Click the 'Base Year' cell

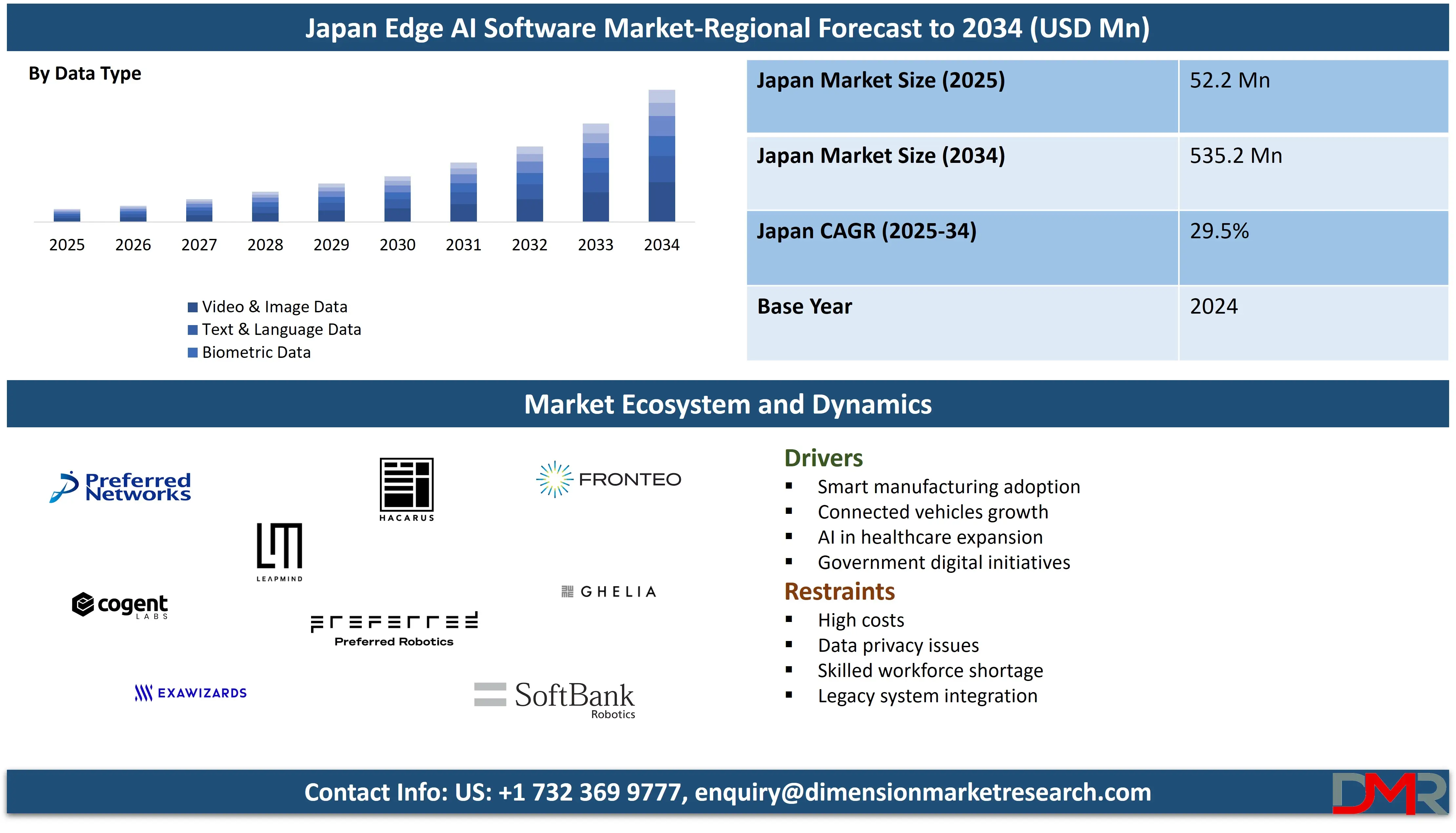[962, 323]
